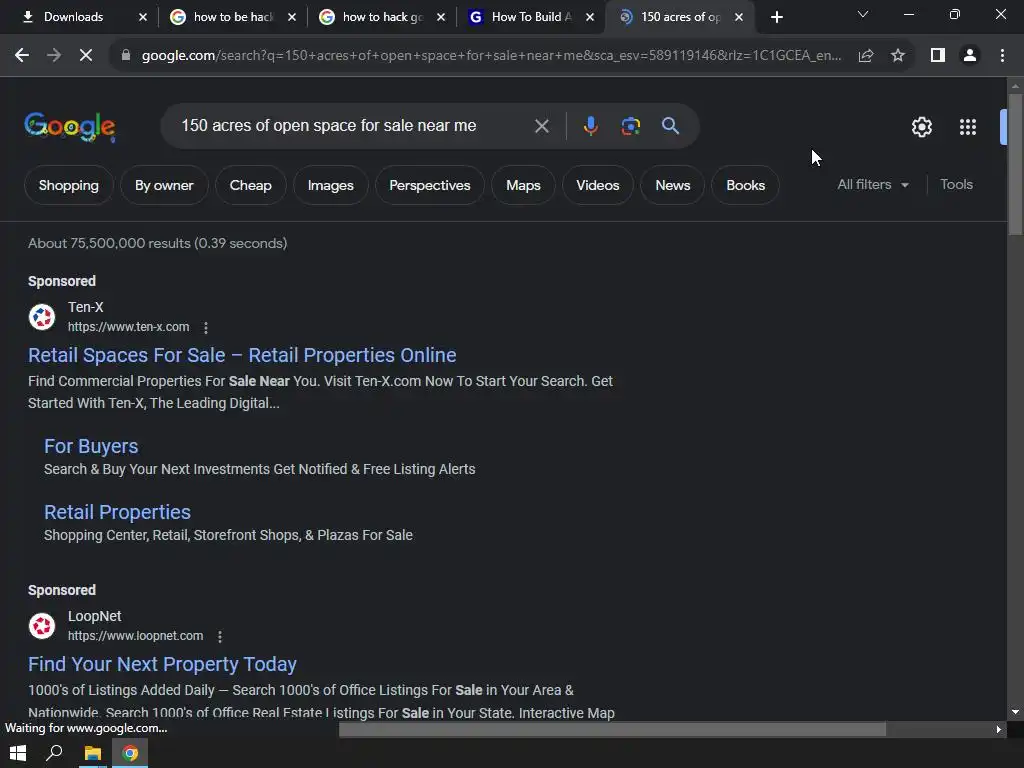This screenshot has height=768, width=1024.
Task: Click the vertical scrollbar down arrow
Action: click(x=1015, y=712)
